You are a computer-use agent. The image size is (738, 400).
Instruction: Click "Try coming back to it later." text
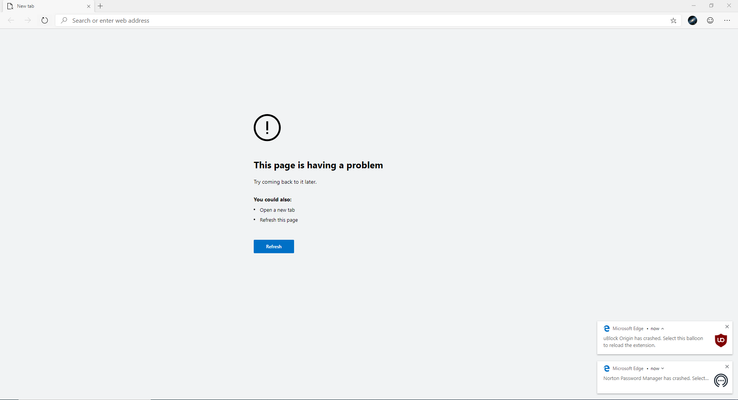[x=285, y=182]
